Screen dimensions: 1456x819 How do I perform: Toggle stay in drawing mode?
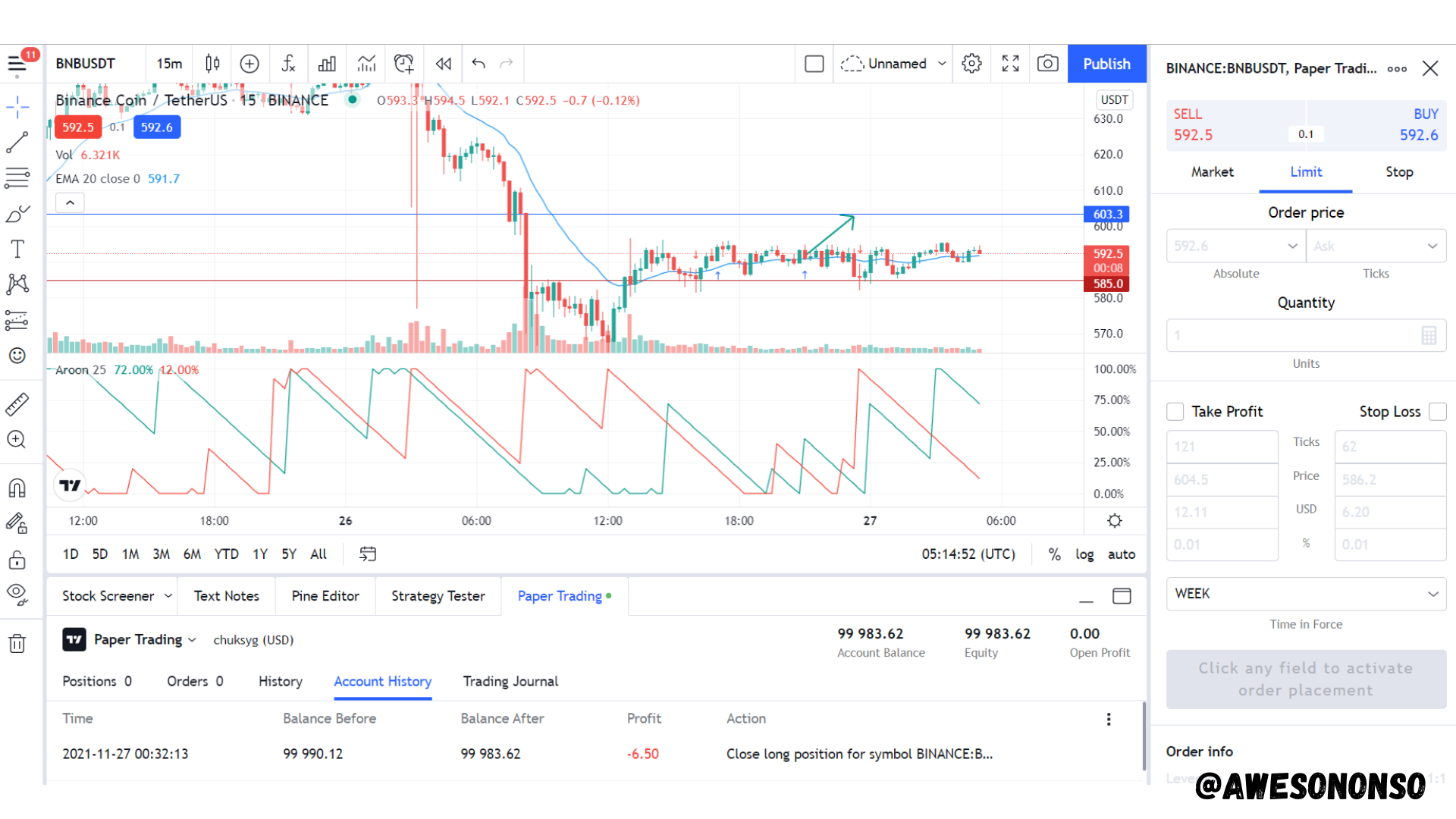[x=17, y=523]
